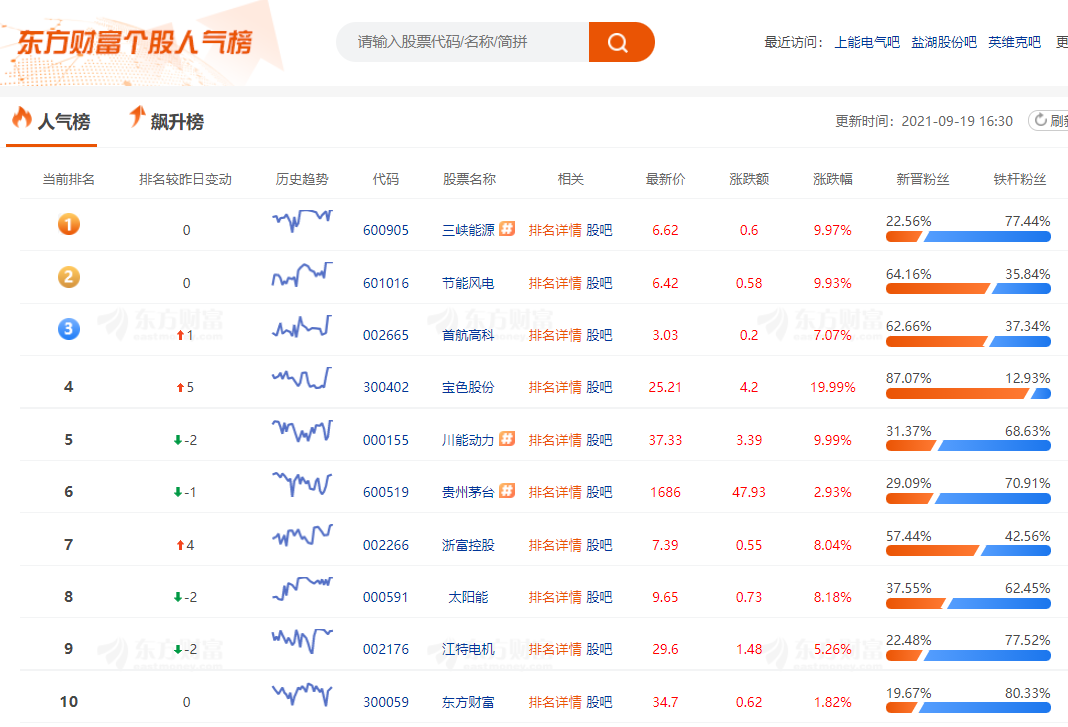The image size is (1068, 727).
Task: Click orange tag icon next to 三峡能源
Action: [x=507, y=229]
